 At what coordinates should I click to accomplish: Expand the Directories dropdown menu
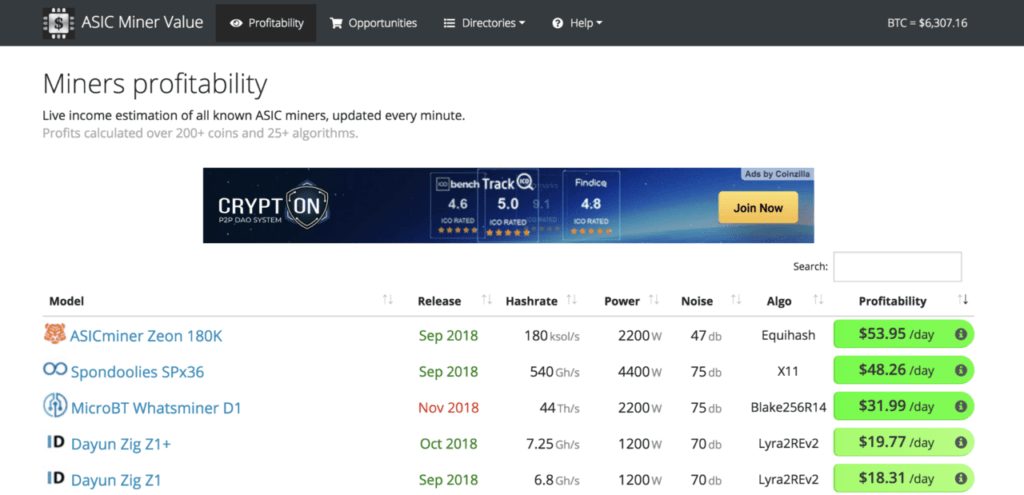tap(484, 23)
